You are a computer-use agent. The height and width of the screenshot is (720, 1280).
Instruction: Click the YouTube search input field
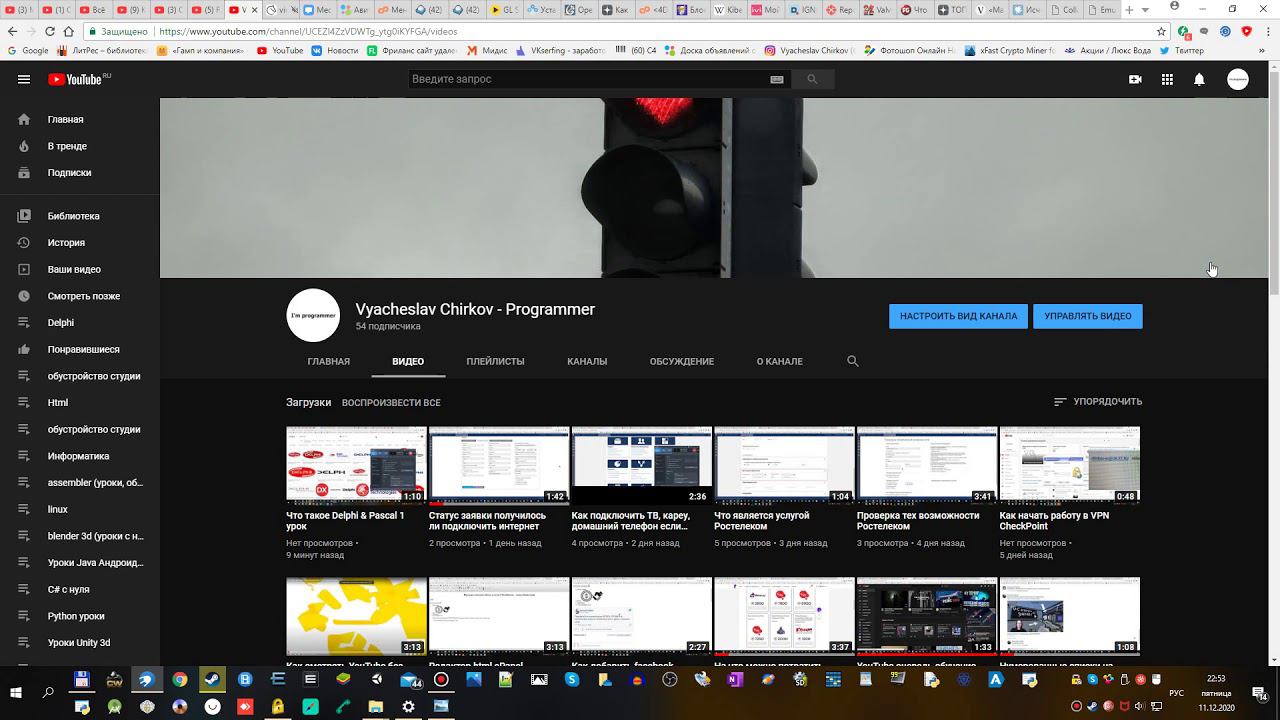pos(586,79)
